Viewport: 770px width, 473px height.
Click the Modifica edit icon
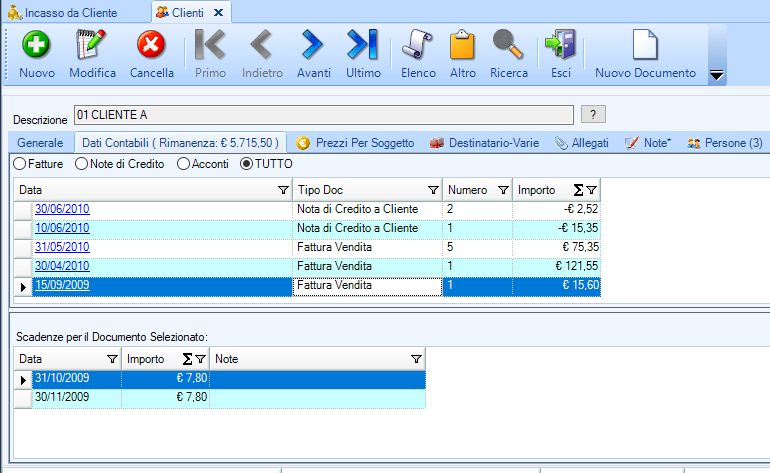pos(92,46)
